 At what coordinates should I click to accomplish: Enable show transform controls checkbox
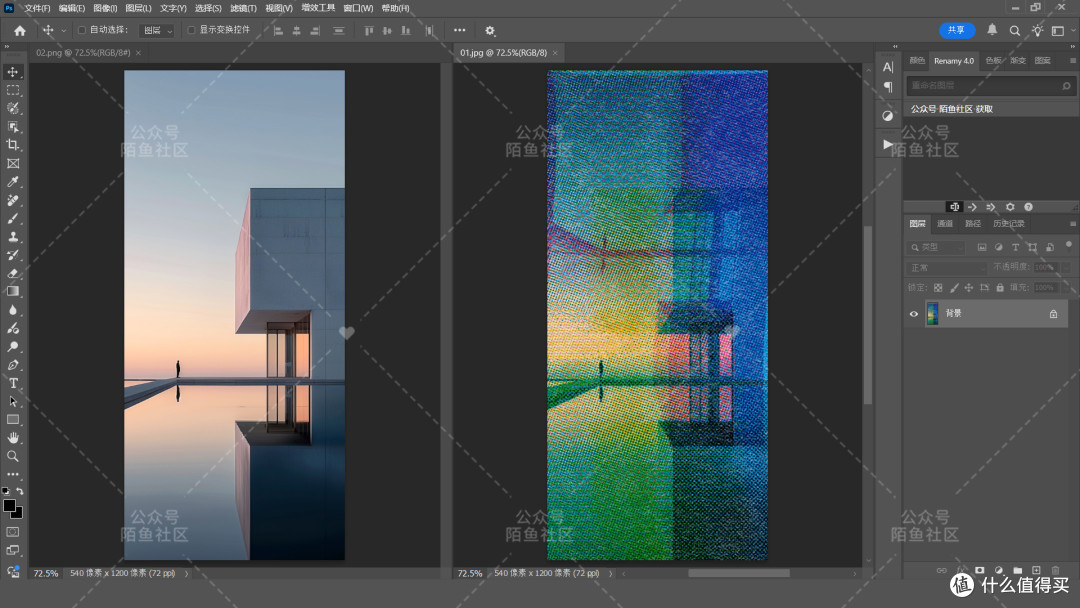point(191,30)
